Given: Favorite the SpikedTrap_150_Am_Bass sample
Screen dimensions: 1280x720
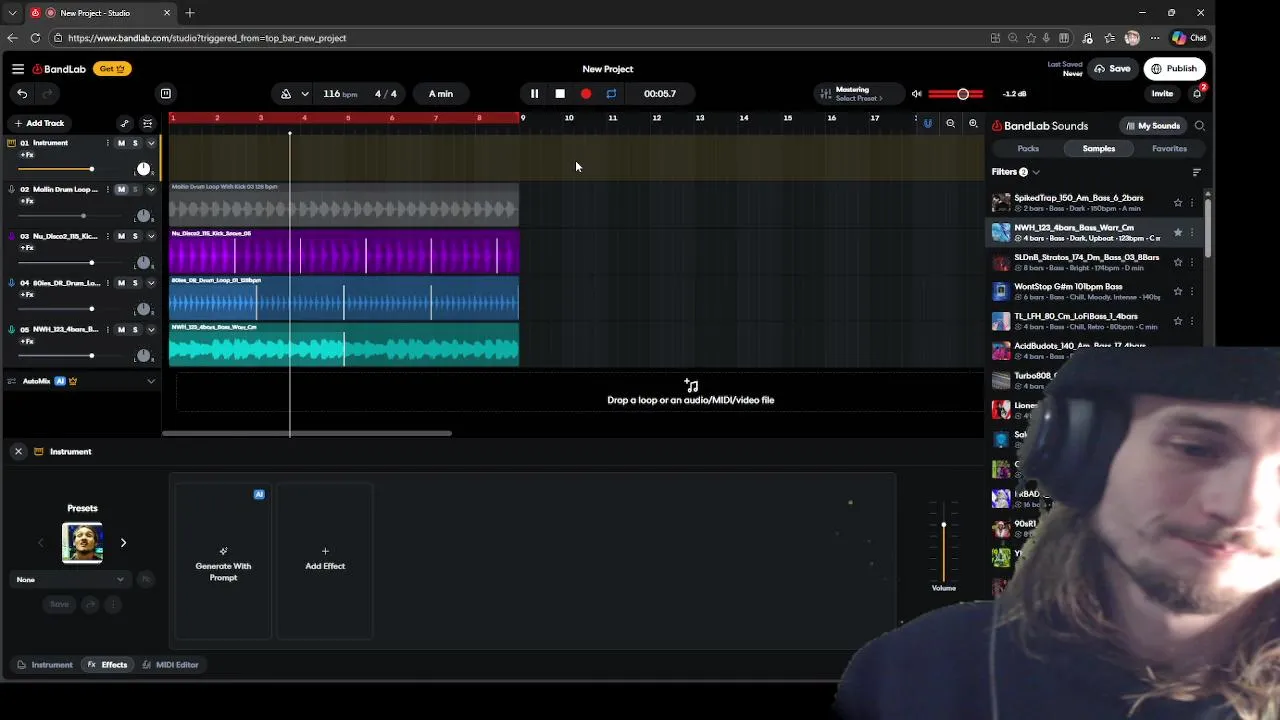Looking at the screenshot, I should [1178, 203].
